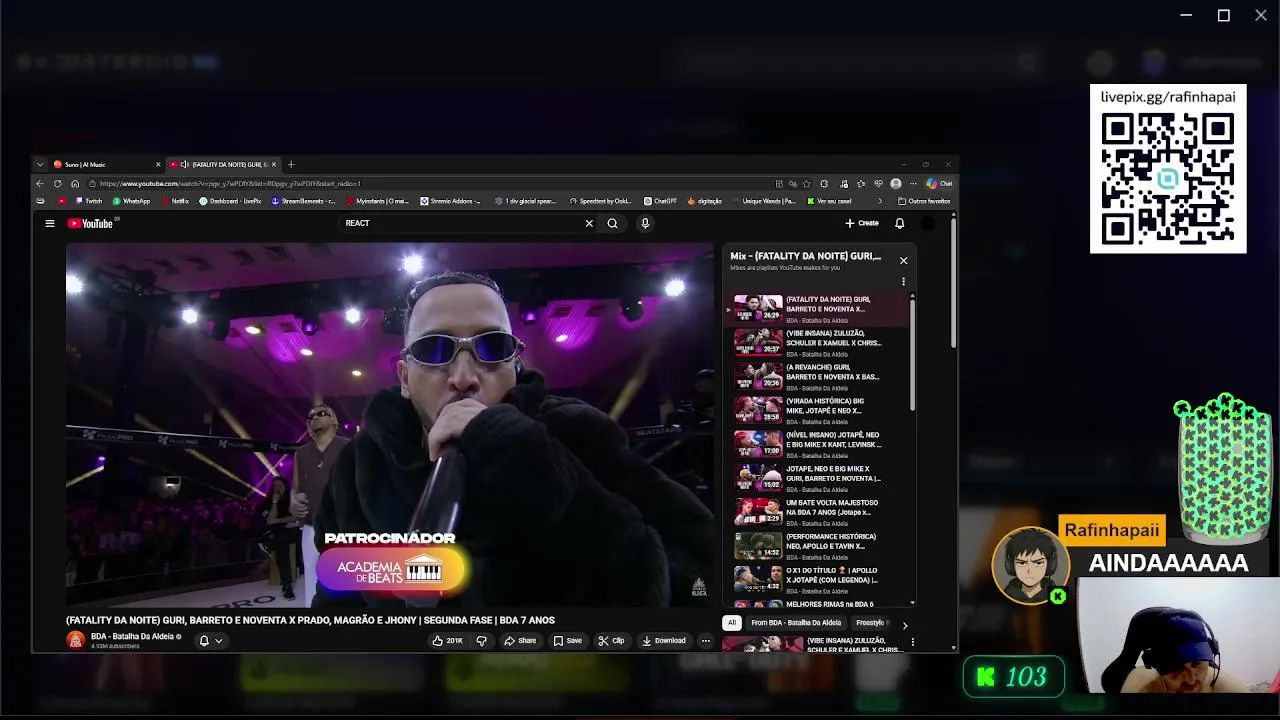Open Mix playlist three-dot options

click(903, 282)
